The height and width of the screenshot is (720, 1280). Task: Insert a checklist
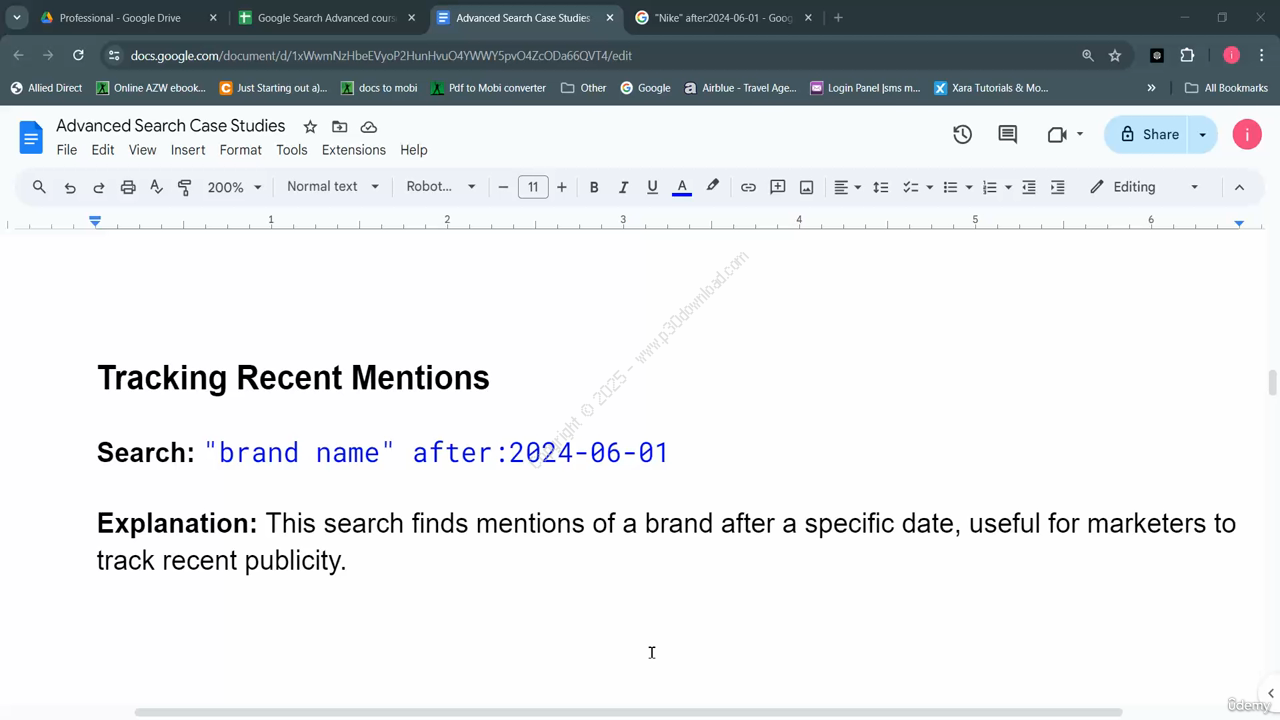click(x=910, y=187)
